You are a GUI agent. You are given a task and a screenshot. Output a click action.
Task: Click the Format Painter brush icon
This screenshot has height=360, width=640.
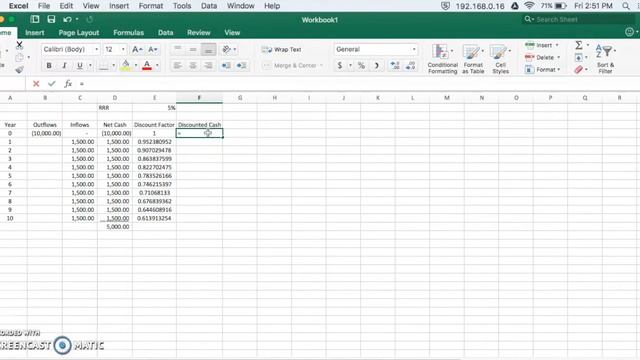(x=19, y=70)
